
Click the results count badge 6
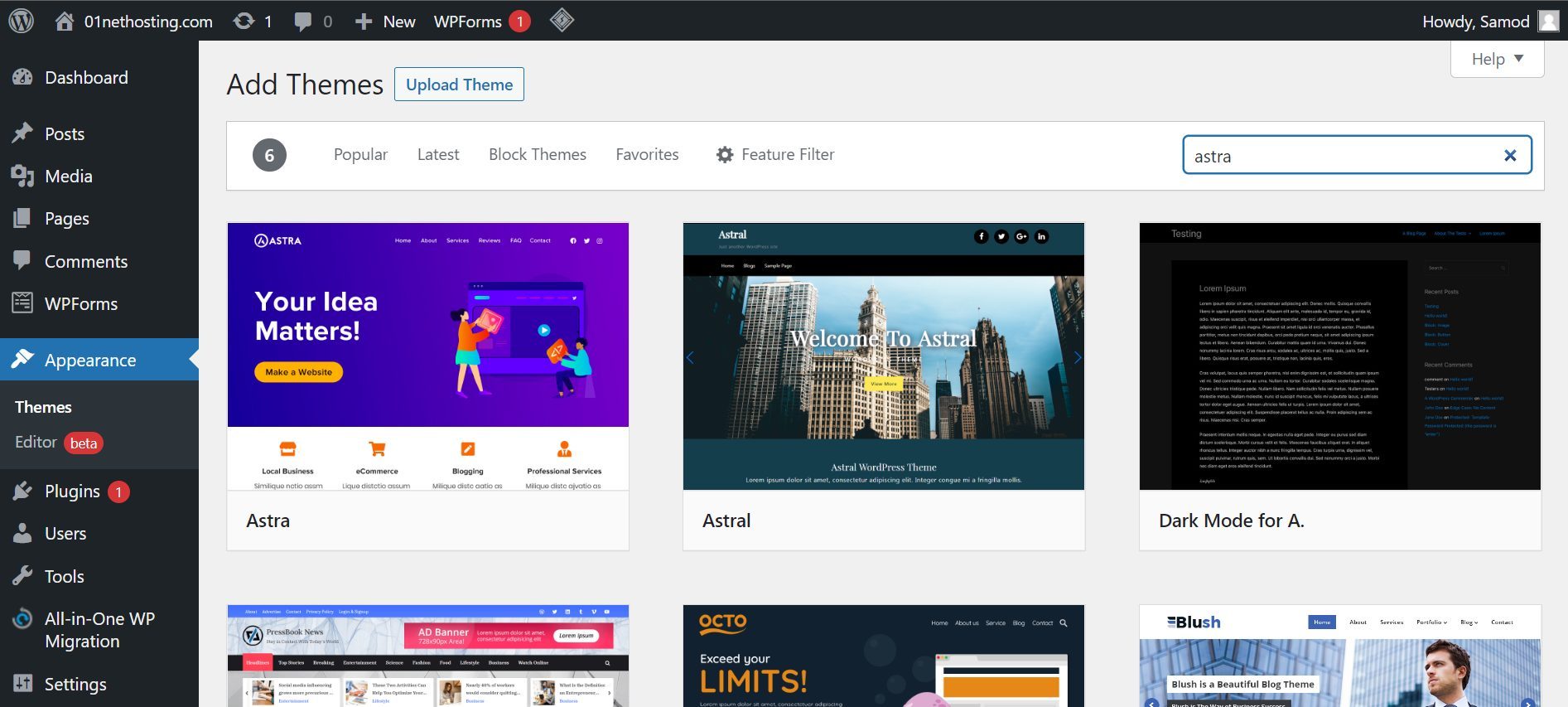click(269, 155)
